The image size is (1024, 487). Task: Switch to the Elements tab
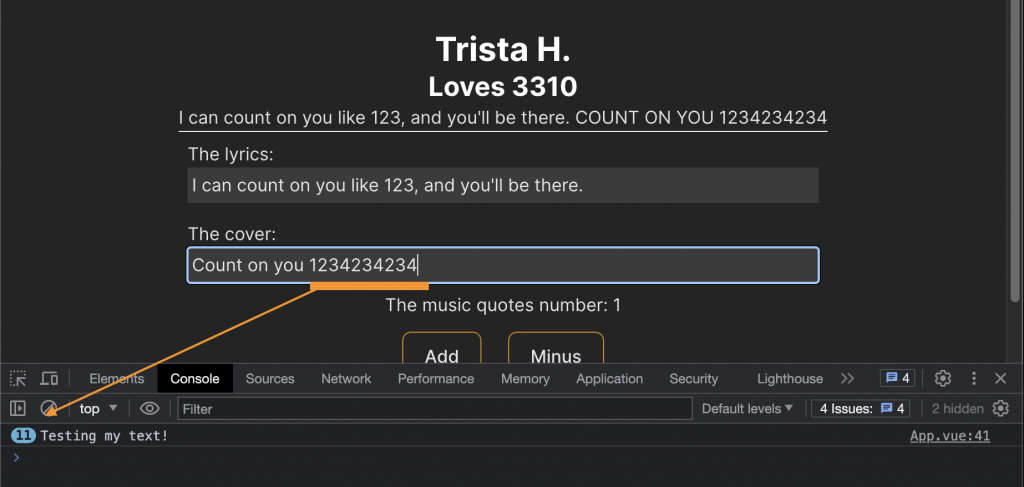point(117,379)
